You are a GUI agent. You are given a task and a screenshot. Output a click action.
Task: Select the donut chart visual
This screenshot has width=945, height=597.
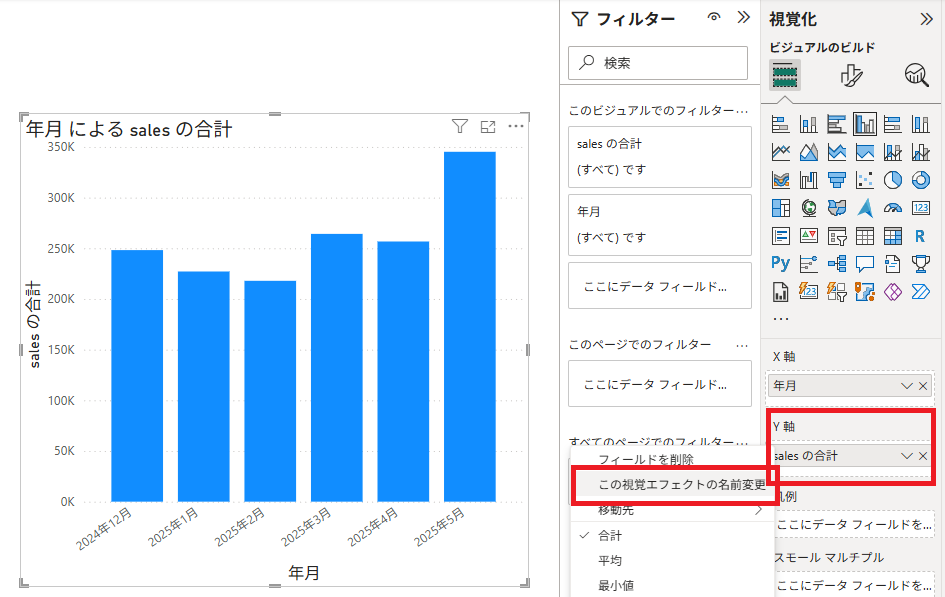click(x=921, y=180)
